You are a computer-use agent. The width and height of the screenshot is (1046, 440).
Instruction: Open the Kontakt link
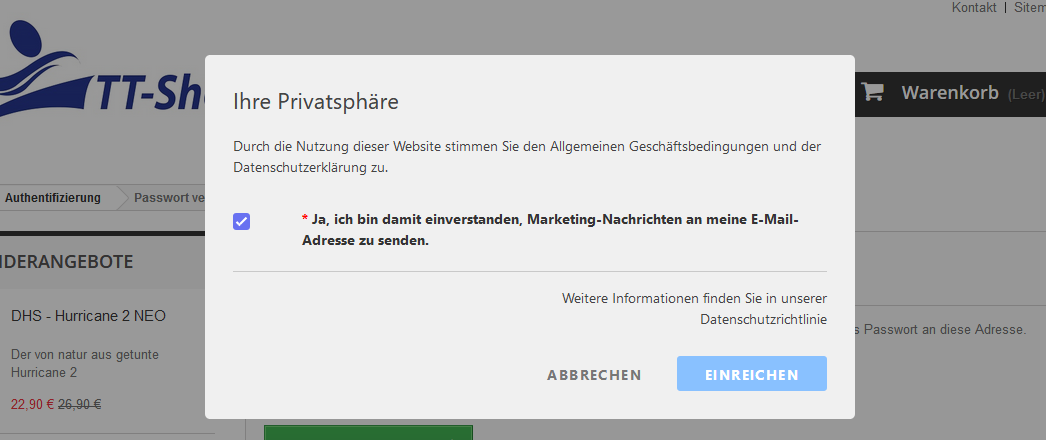pos(974,7)
